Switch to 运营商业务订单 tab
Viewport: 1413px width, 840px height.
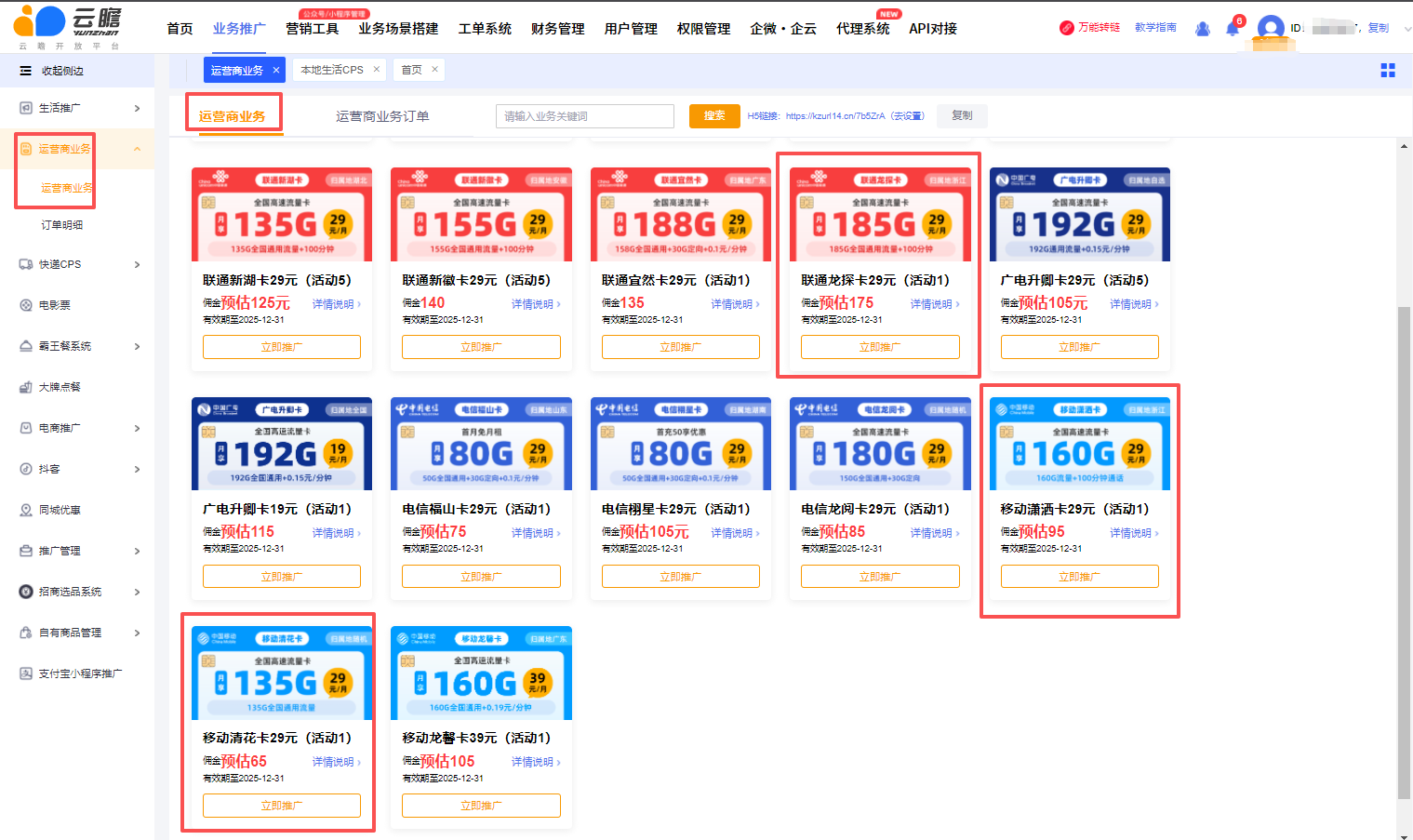(382, 116)
